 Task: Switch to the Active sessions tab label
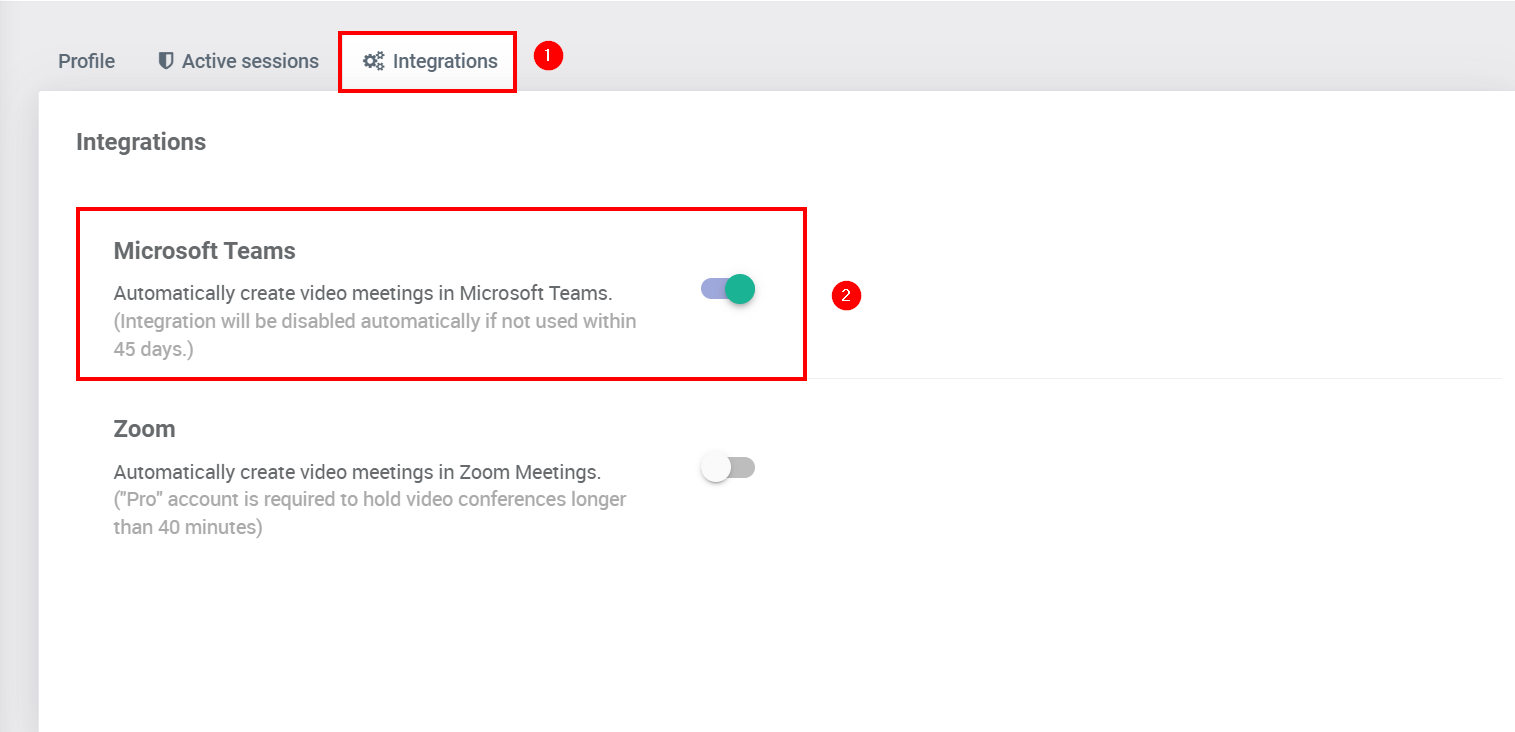(250, 61)
